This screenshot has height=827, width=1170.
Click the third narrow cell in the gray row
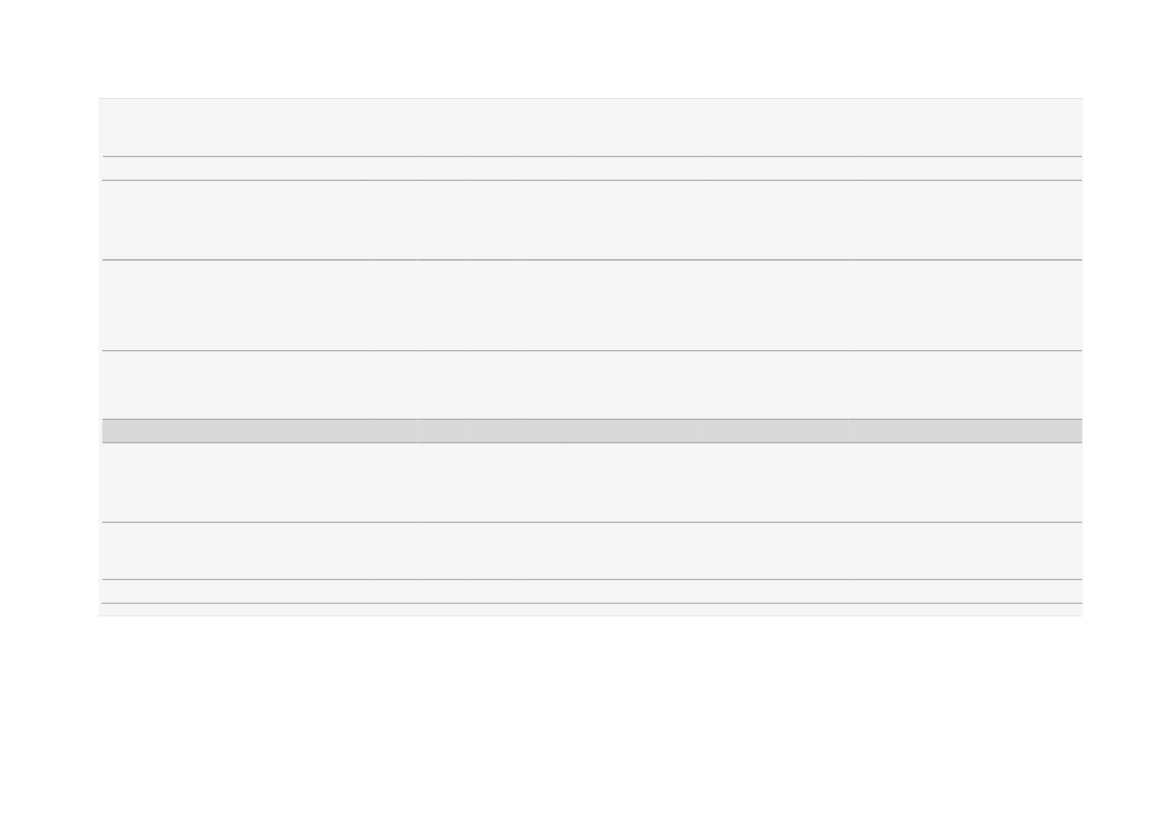[442, 431]
